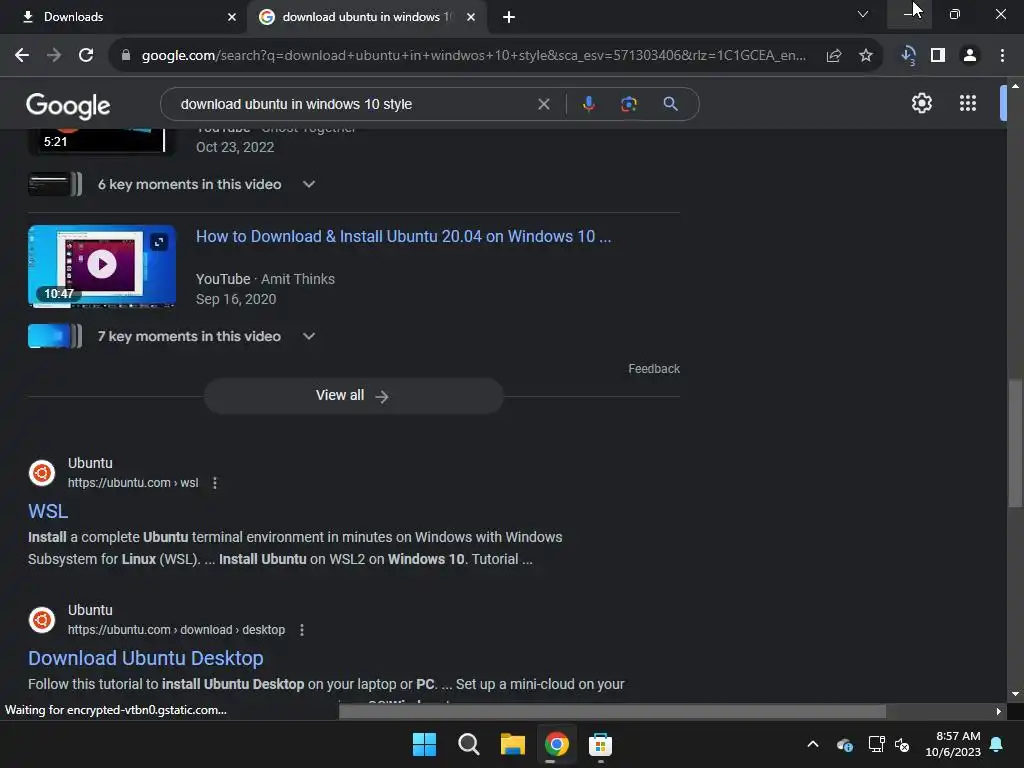This screenshot has width=1024, height=768.
Task: Open a new browser tab
Action: pos(509,17)
